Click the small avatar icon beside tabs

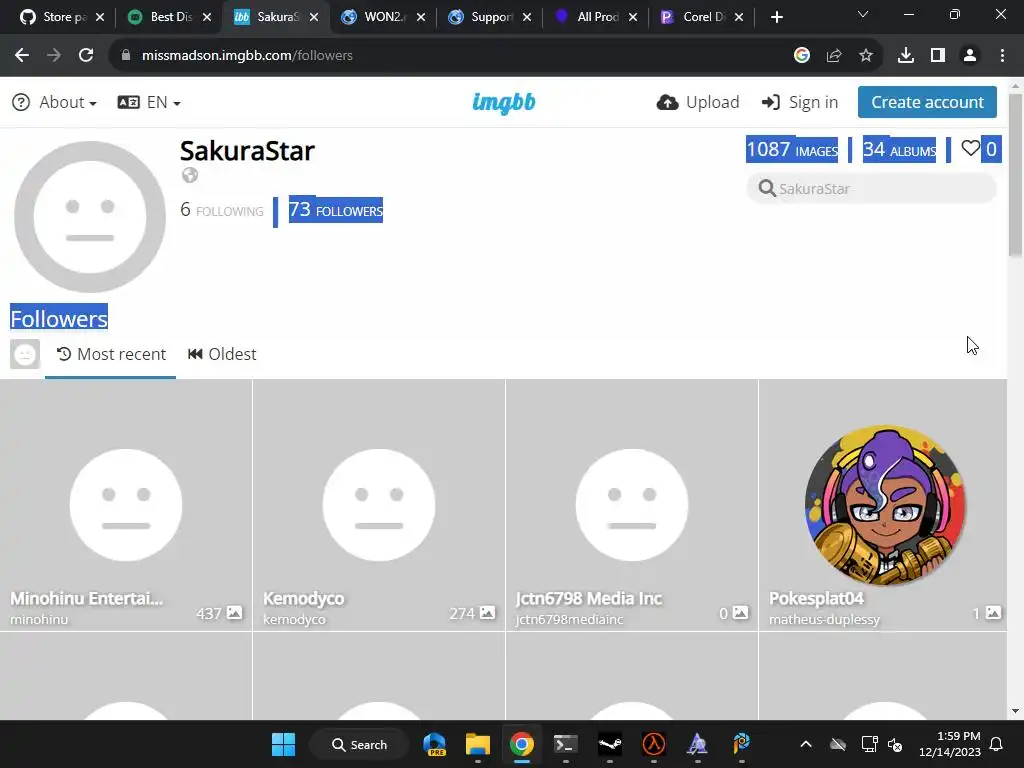pyautogui.click(x=25, y=354)
